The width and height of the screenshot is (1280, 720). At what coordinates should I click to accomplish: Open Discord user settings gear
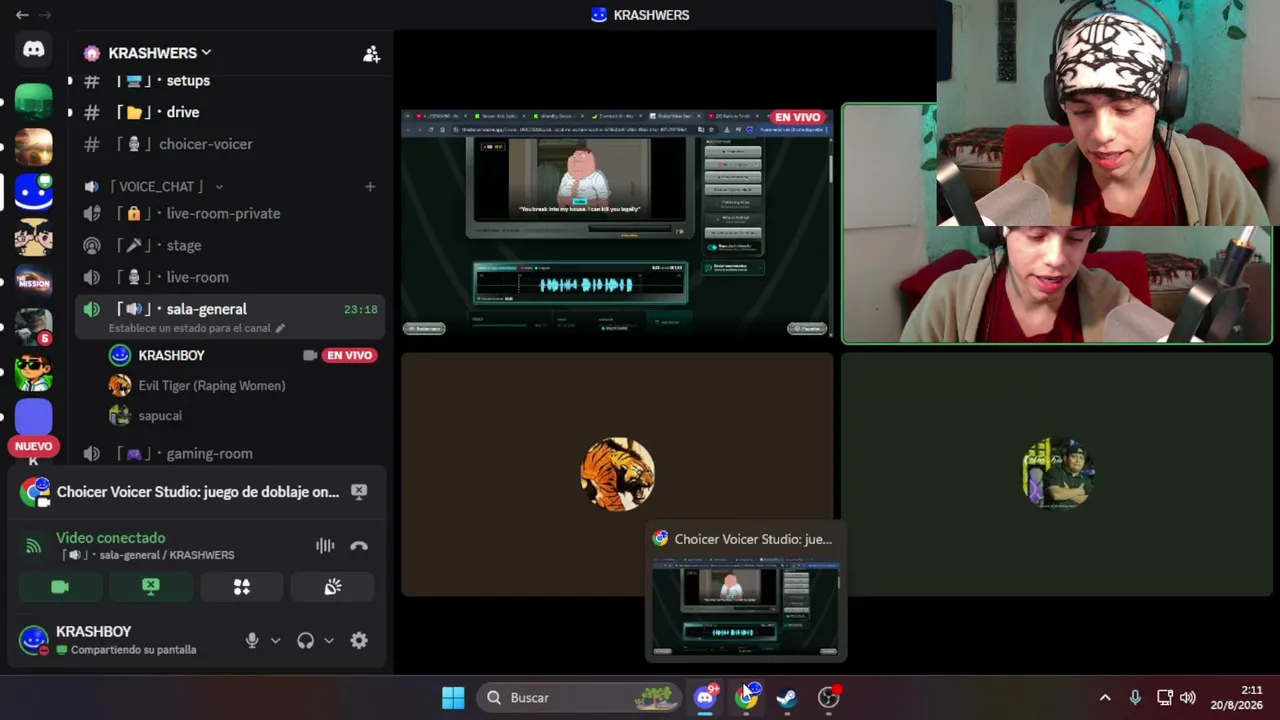click(x=359, y=641)
